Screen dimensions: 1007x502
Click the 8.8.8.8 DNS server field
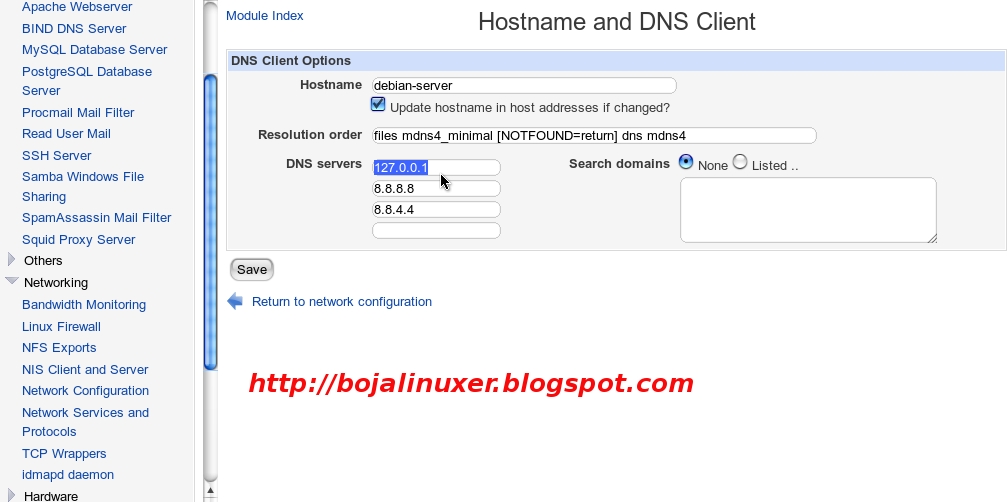coord(436,188)
